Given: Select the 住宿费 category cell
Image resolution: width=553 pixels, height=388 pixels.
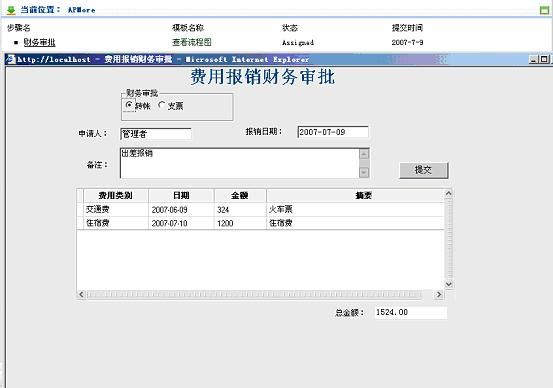Looking at the screenshot, I should 116,223.
